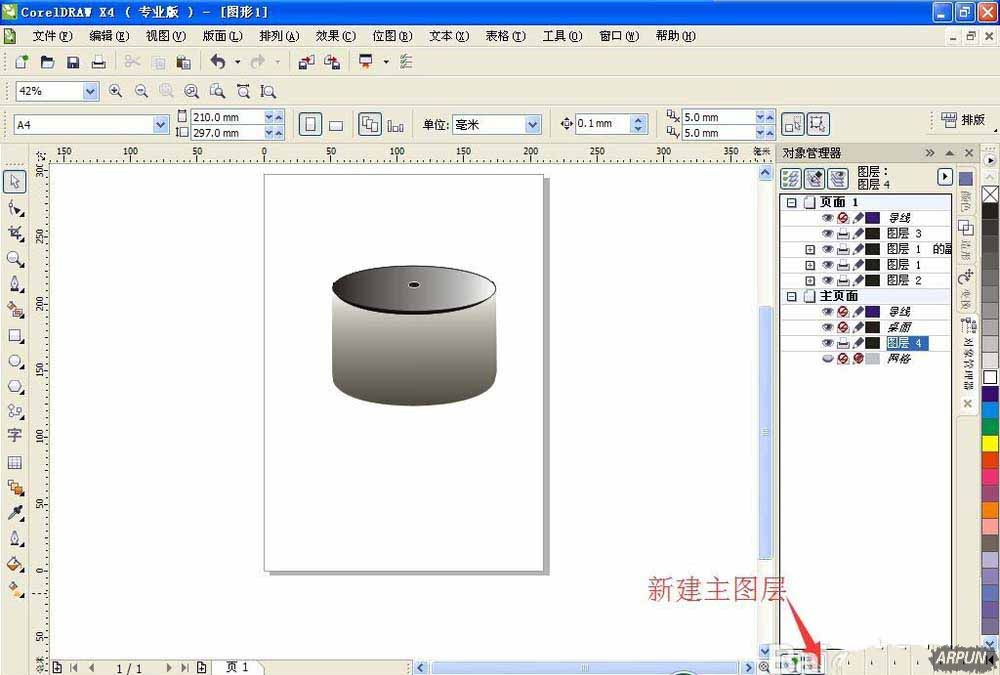Select the Table tool
Screen dimensions: 1000x675
[15, 463]
